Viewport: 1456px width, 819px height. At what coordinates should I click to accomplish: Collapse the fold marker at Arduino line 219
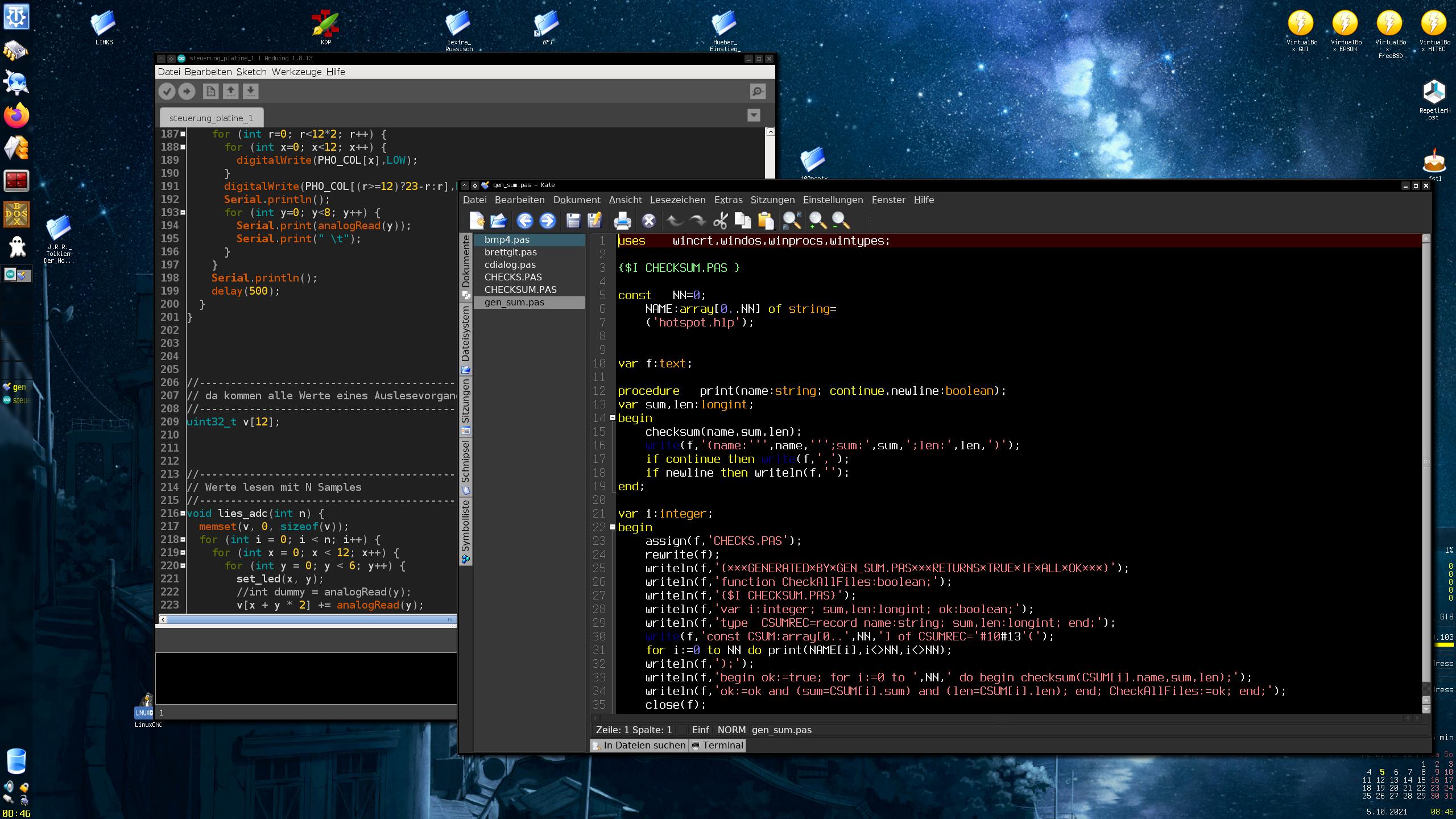click(183, 553)
